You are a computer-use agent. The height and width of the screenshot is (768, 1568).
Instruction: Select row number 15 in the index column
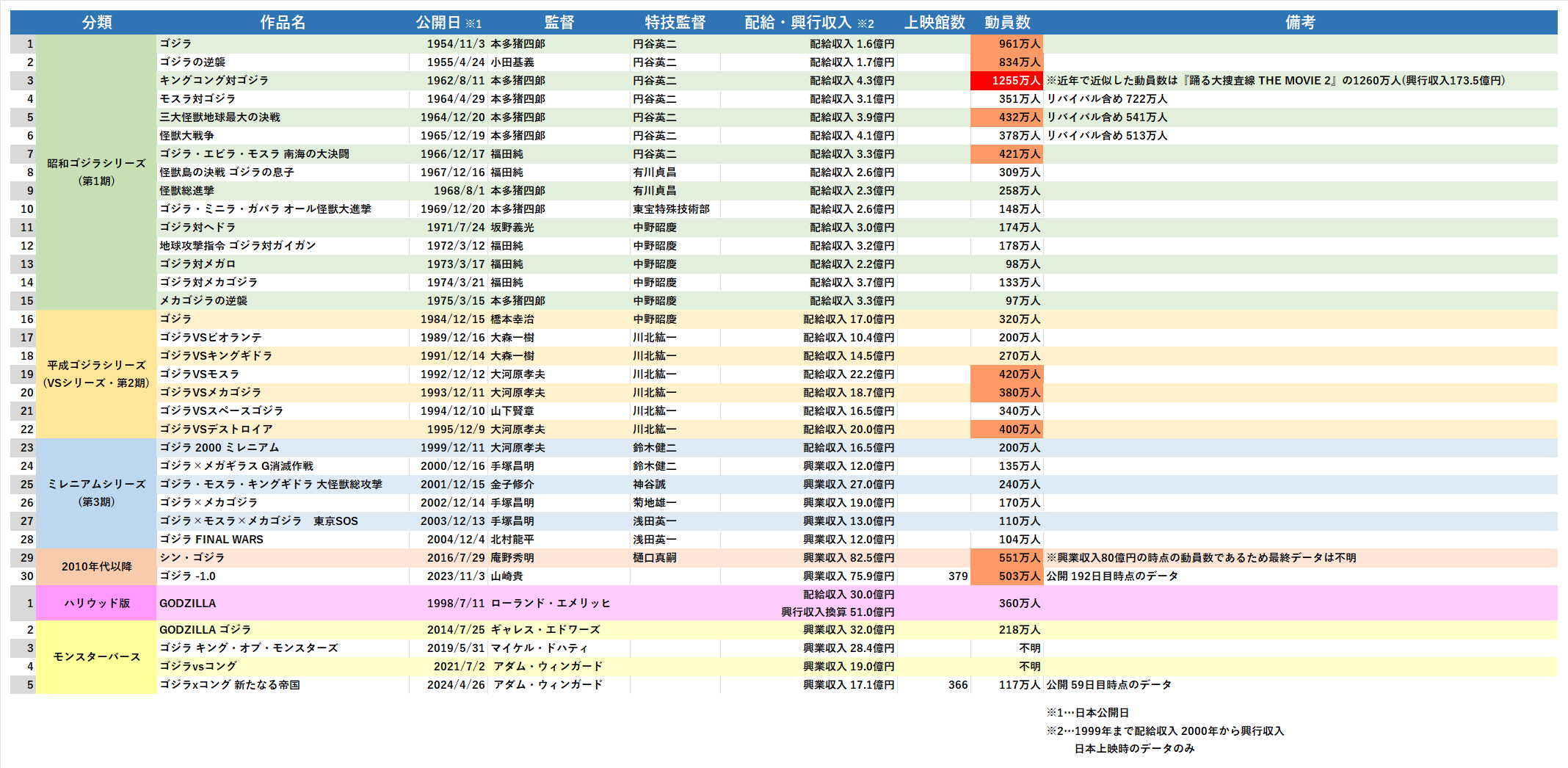[x=23, y=301]
